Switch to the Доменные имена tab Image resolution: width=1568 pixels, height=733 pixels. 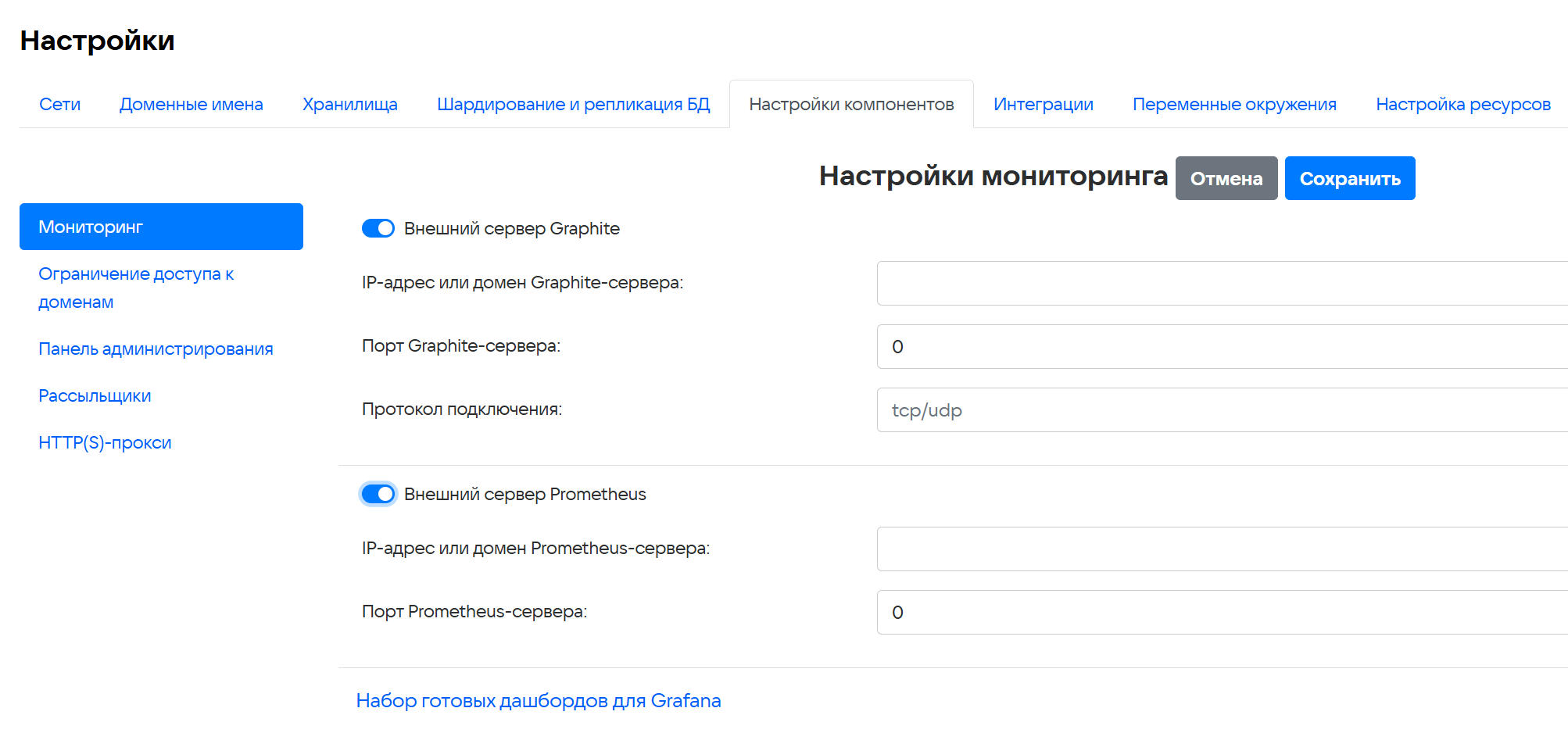coord(192,104)
